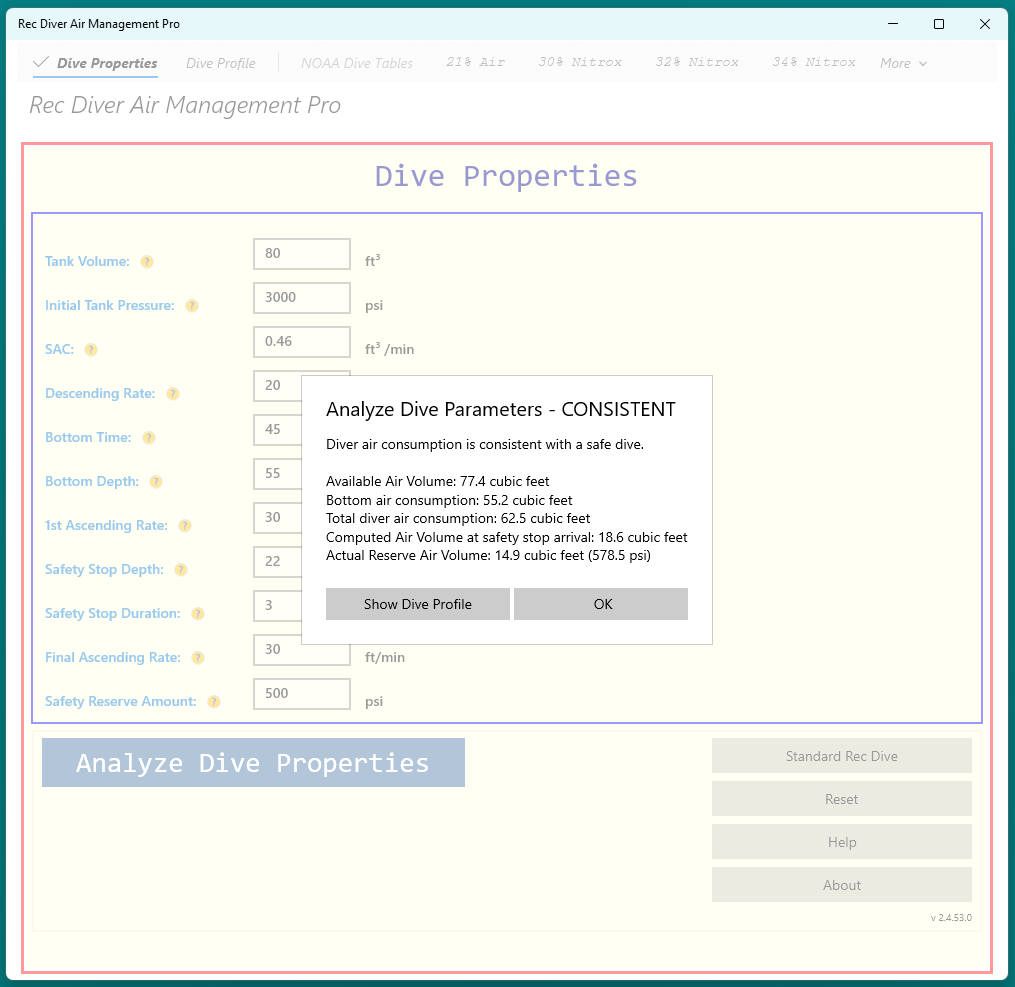
Task: Click help icon next to Initial Tank Pressure
Action: coord(192,305)
